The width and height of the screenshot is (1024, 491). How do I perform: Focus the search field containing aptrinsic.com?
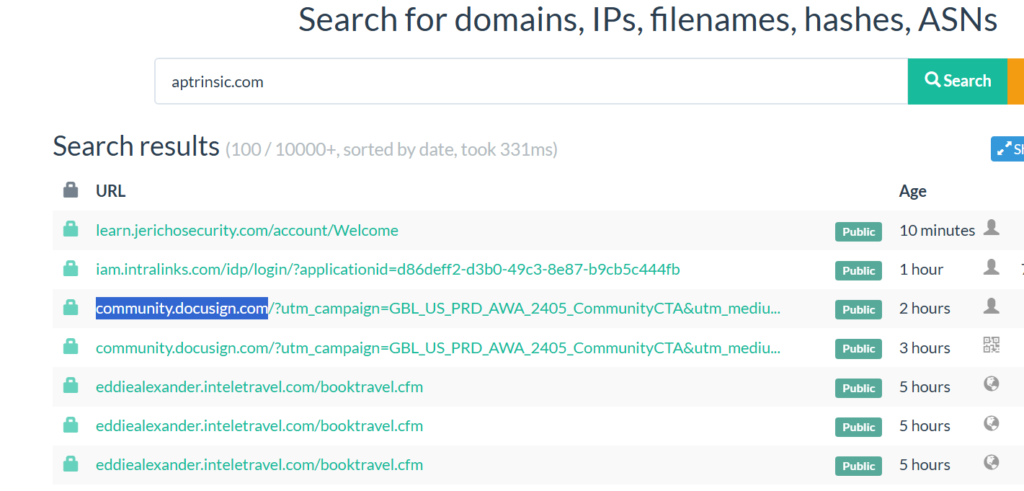click(x=530, y=81)
